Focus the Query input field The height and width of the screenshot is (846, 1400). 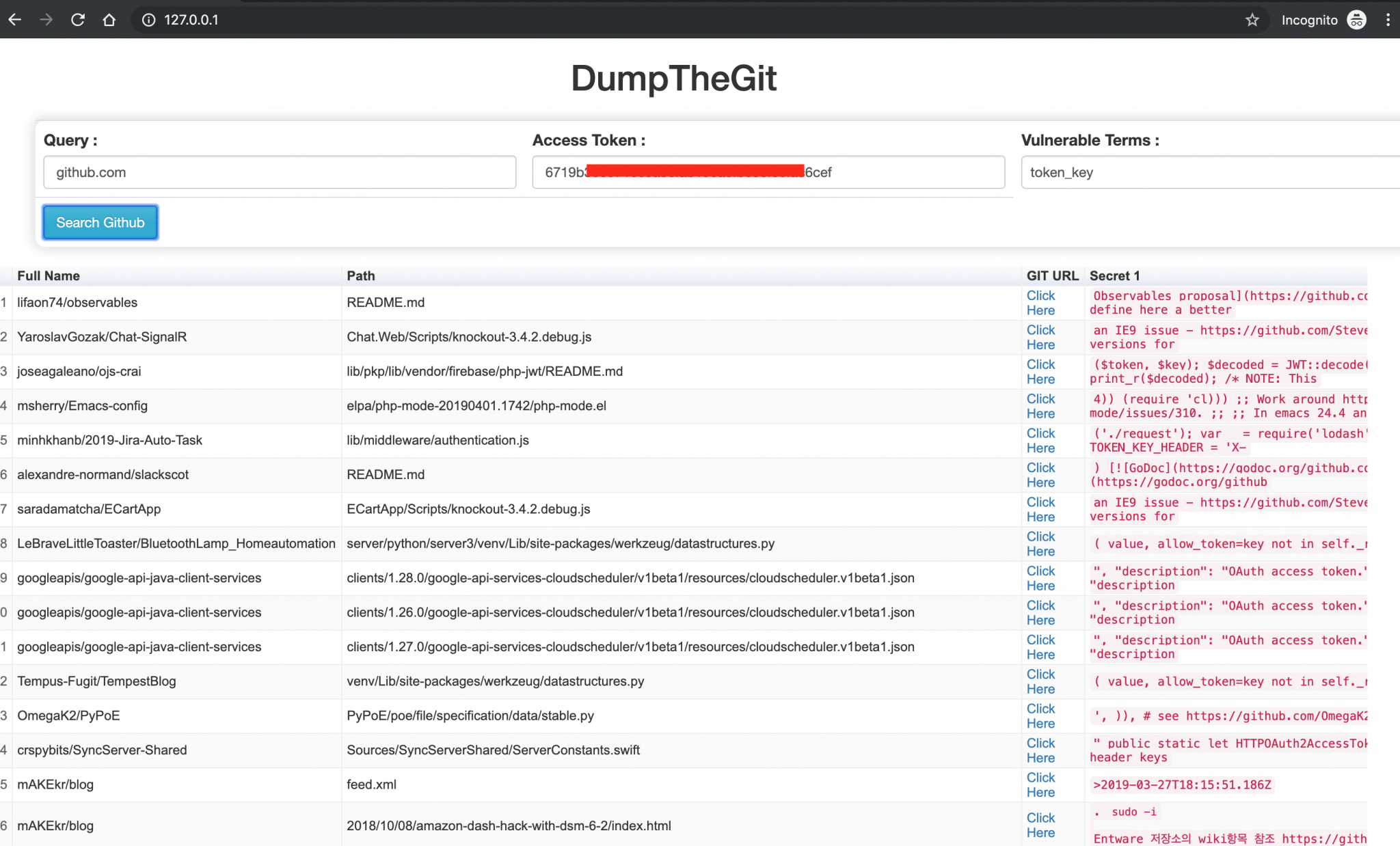point(280,172)
